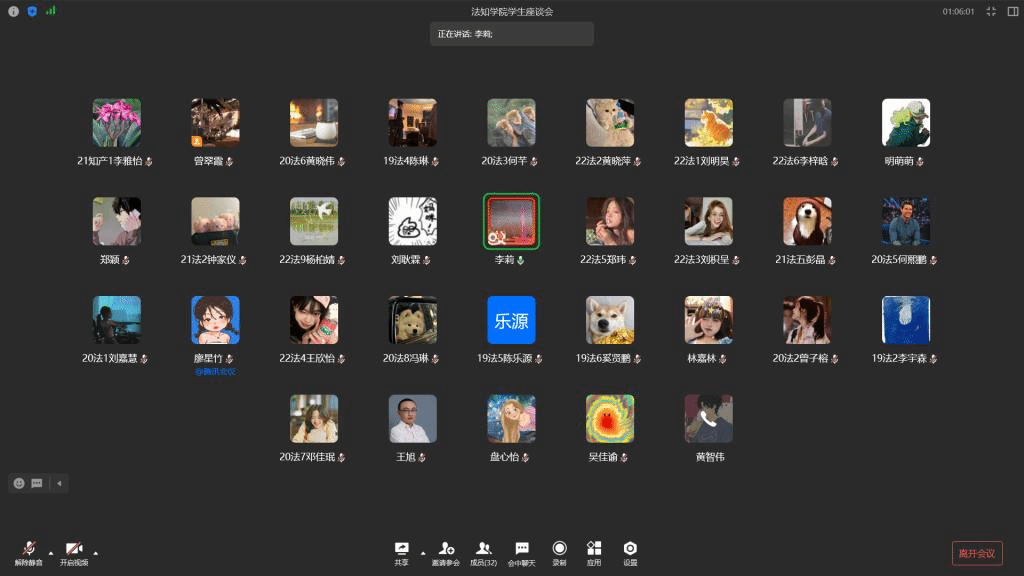Image resolution: width=1024 pixels, height=576 pixels.
Task: Check the green network signal indicator
Action: pos(50,11)
